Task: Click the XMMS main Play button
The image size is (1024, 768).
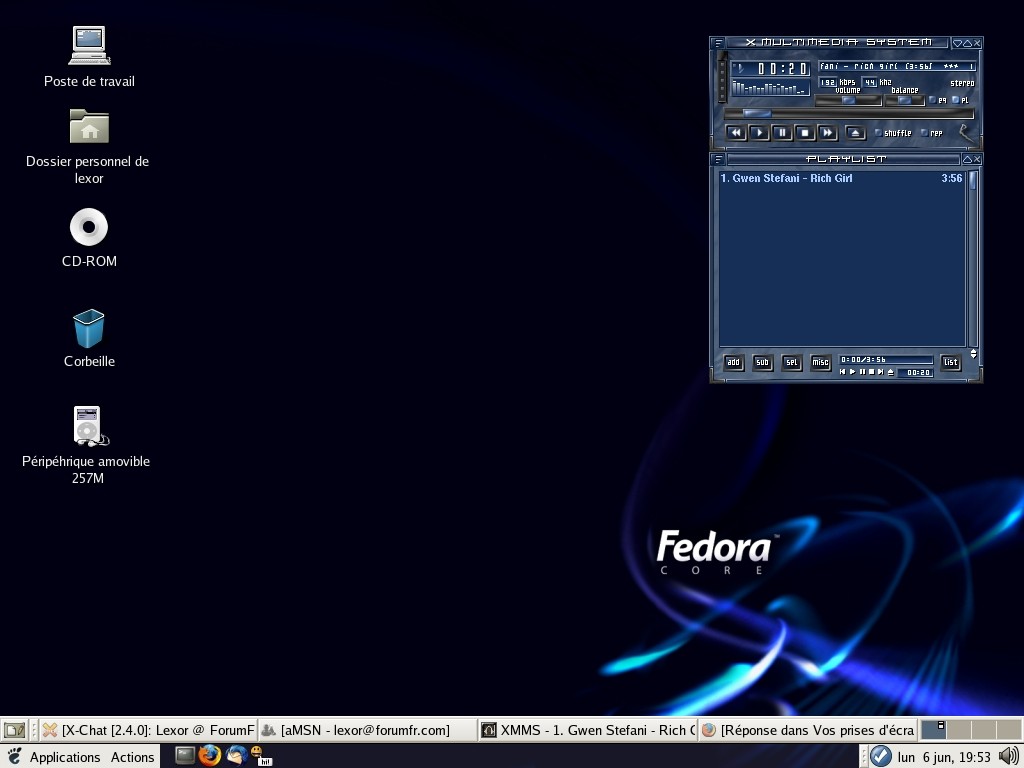Action: click(x=759, y=133)
